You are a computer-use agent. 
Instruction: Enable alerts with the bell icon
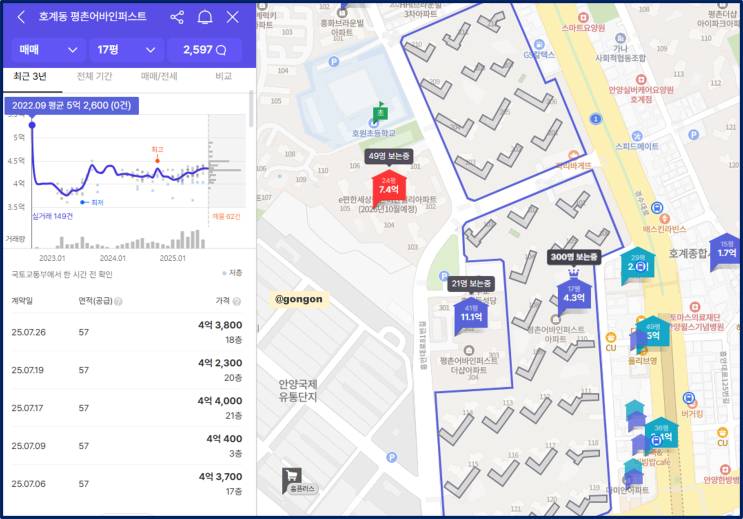pos(205,17)
